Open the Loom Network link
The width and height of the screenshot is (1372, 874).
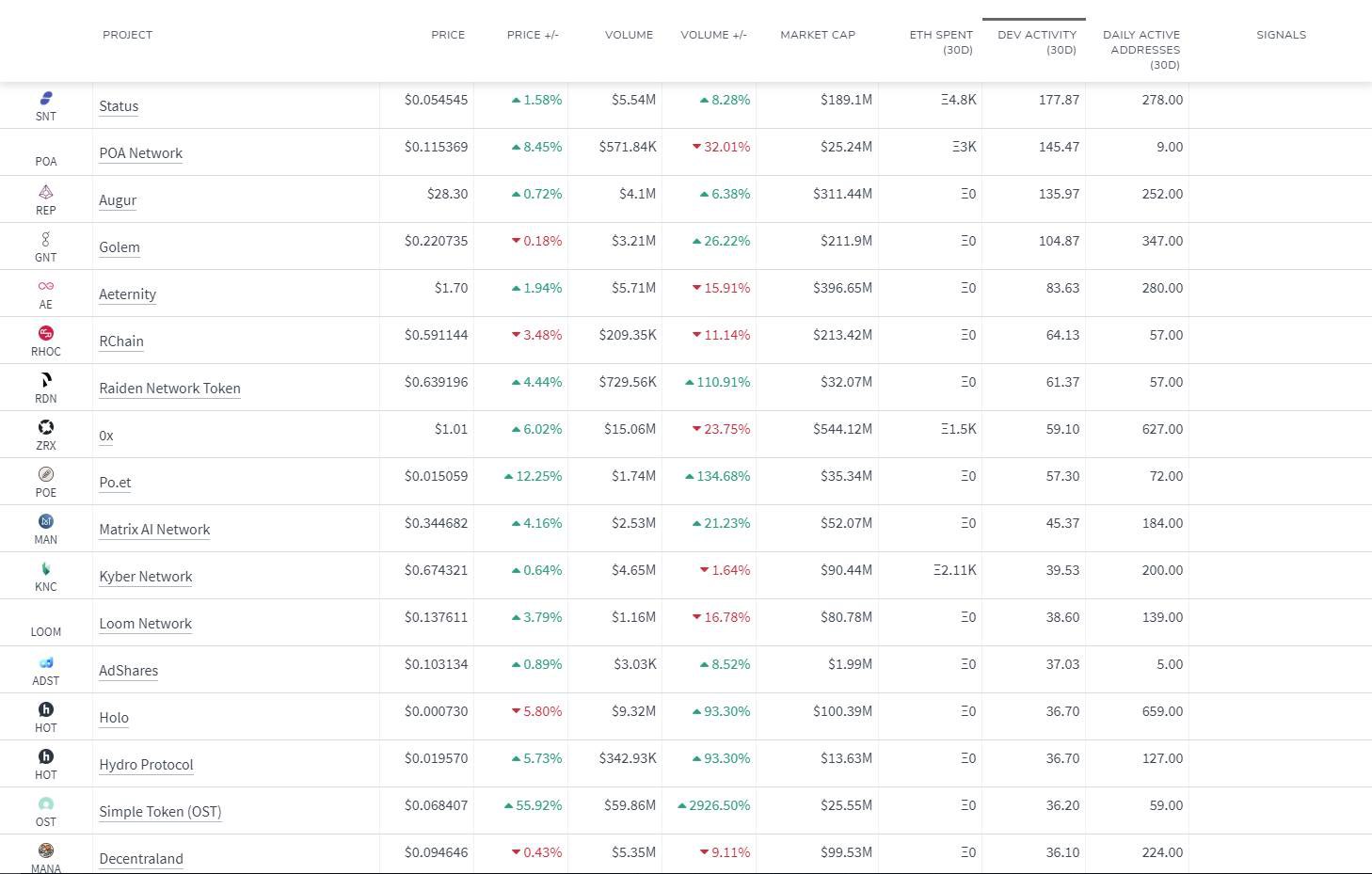tap(146, 624)
